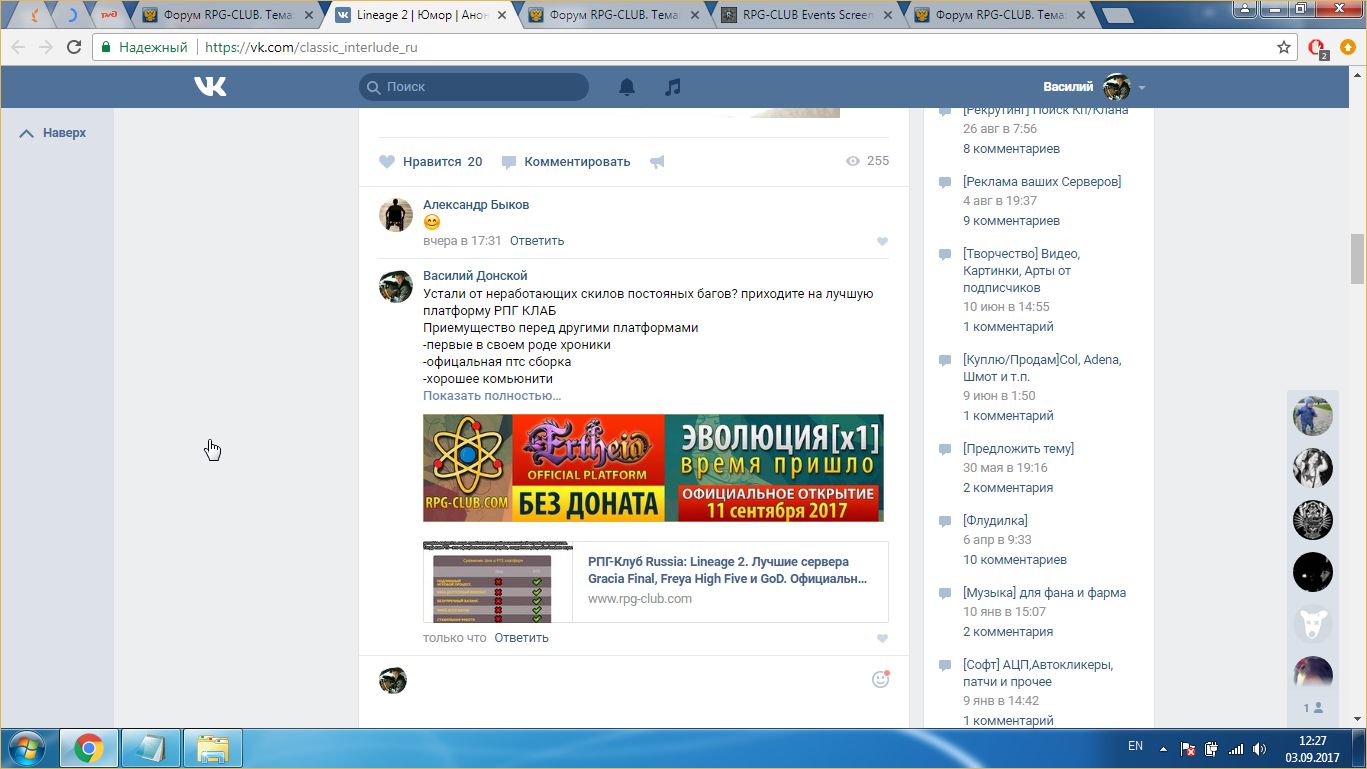The width and height of the screenshot is (1367, 769).
Task: Click 9 комментариев under Реклама ваших Серверов
Action: pyautogui.click(x=1011, y=220)
